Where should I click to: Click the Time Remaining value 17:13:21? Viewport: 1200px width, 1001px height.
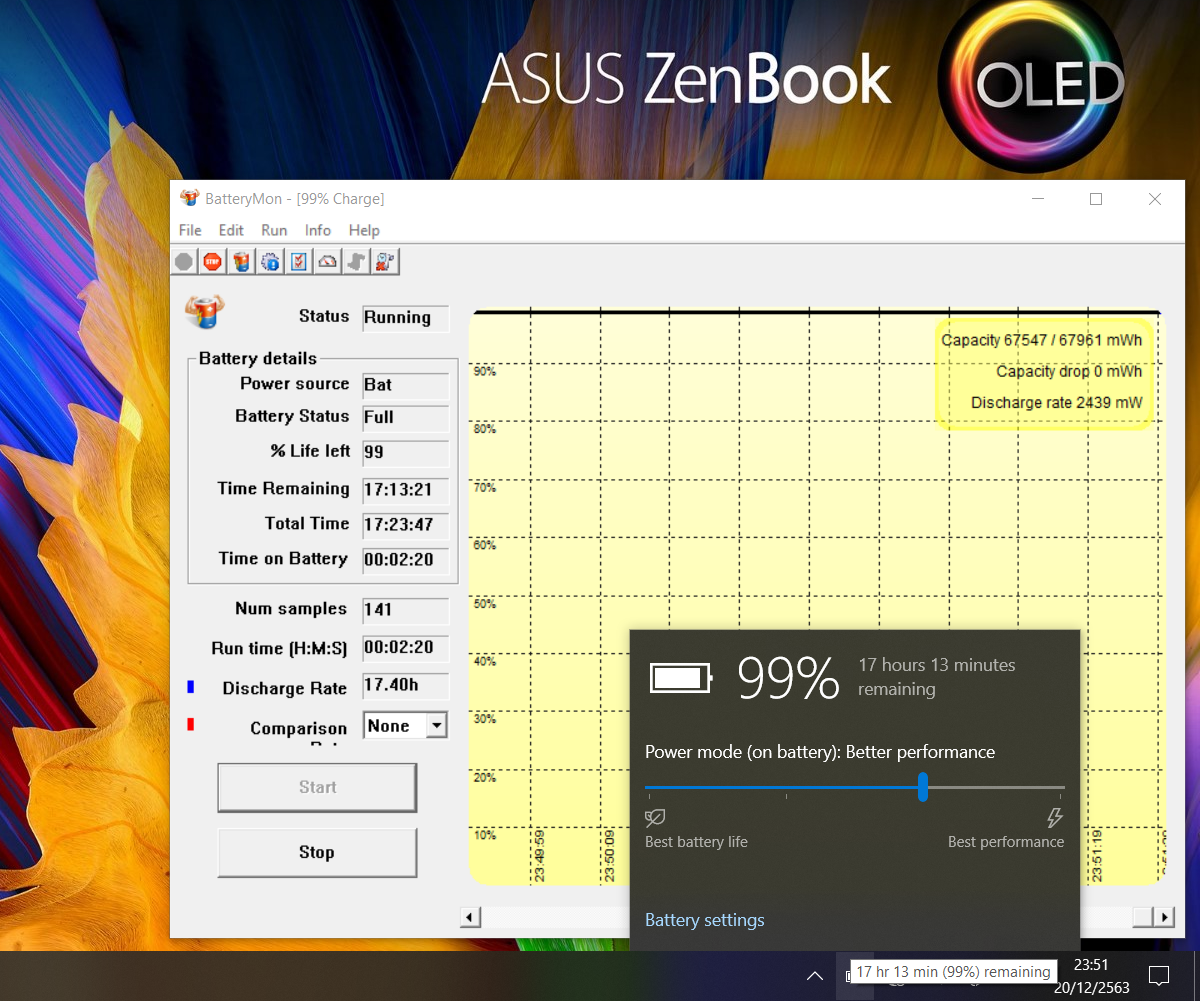pyautogui.click(x=405, y=490)
